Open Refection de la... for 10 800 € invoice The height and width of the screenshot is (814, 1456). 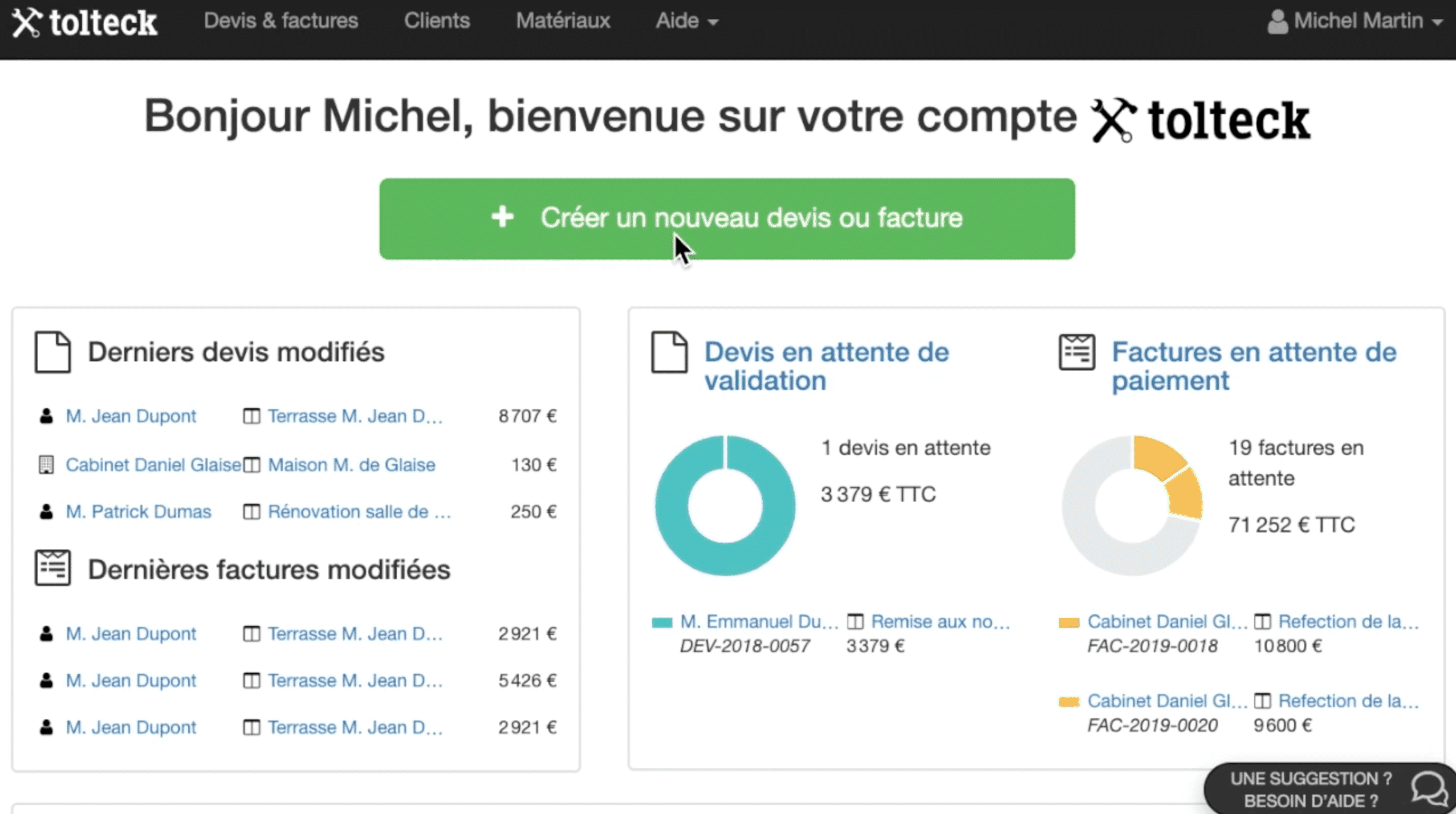1348,621
